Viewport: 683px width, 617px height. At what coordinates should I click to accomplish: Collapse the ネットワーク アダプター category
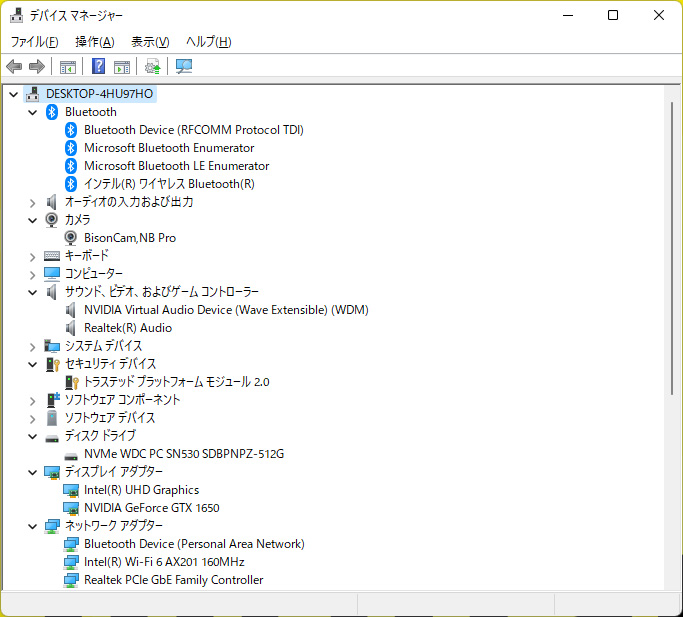click(33, 526)
